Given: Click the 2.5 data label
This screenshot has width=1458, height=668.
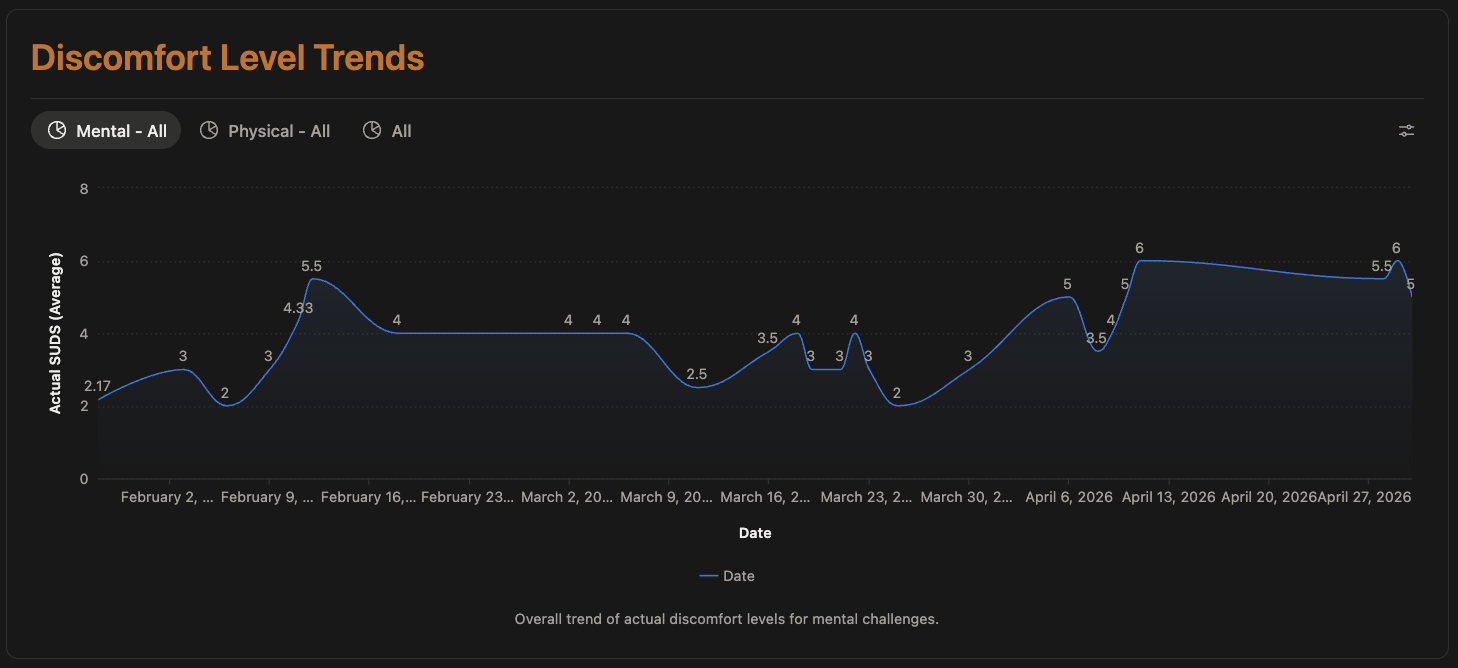Looking at the screenshot, I should (x=697, y=374).
